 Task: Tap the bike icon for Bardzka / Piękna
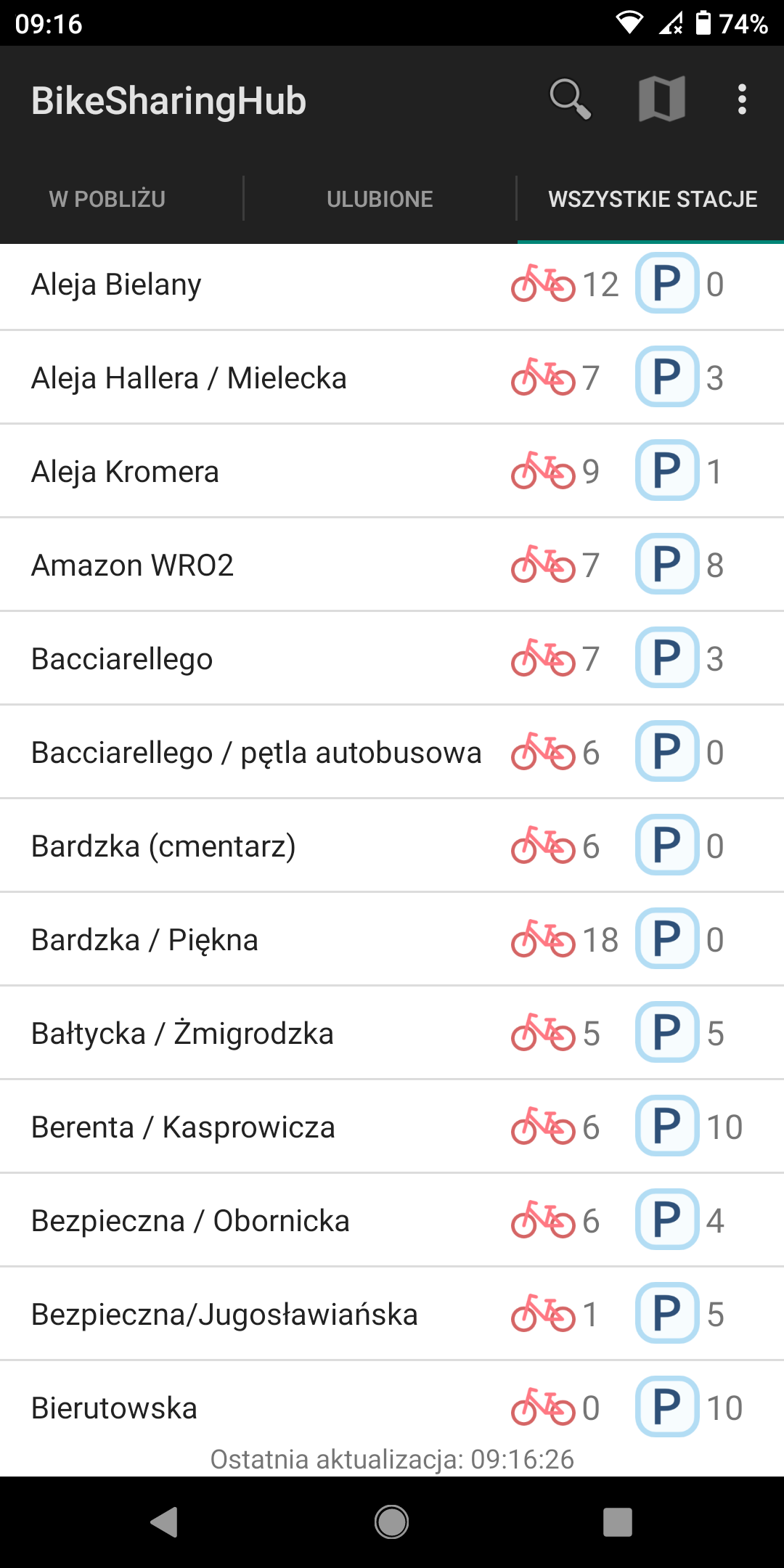click(x=542, y=939)
